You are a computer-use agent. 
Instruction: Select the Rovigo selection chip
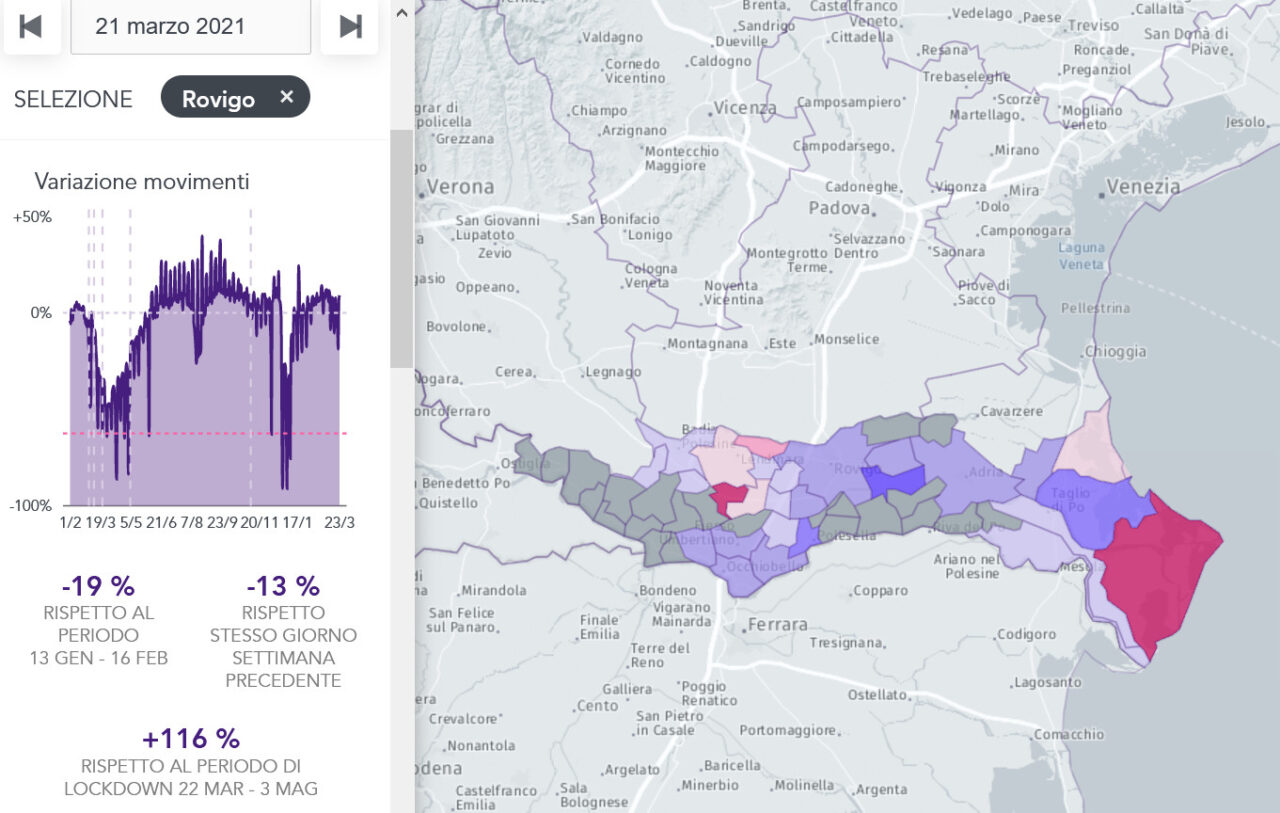218,98
